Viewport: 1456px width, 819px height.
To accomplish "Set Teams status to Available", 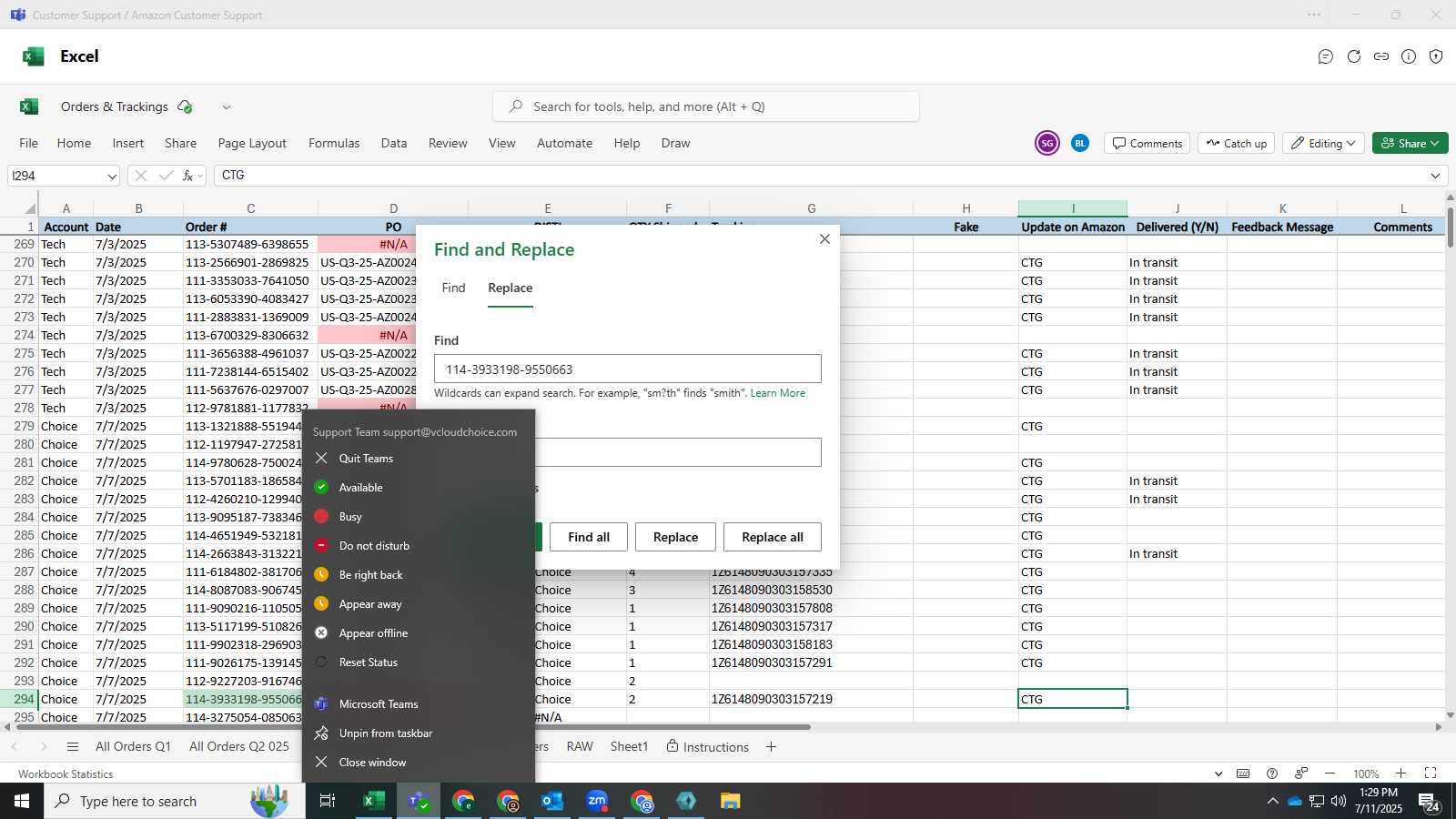I will [419, 488].
